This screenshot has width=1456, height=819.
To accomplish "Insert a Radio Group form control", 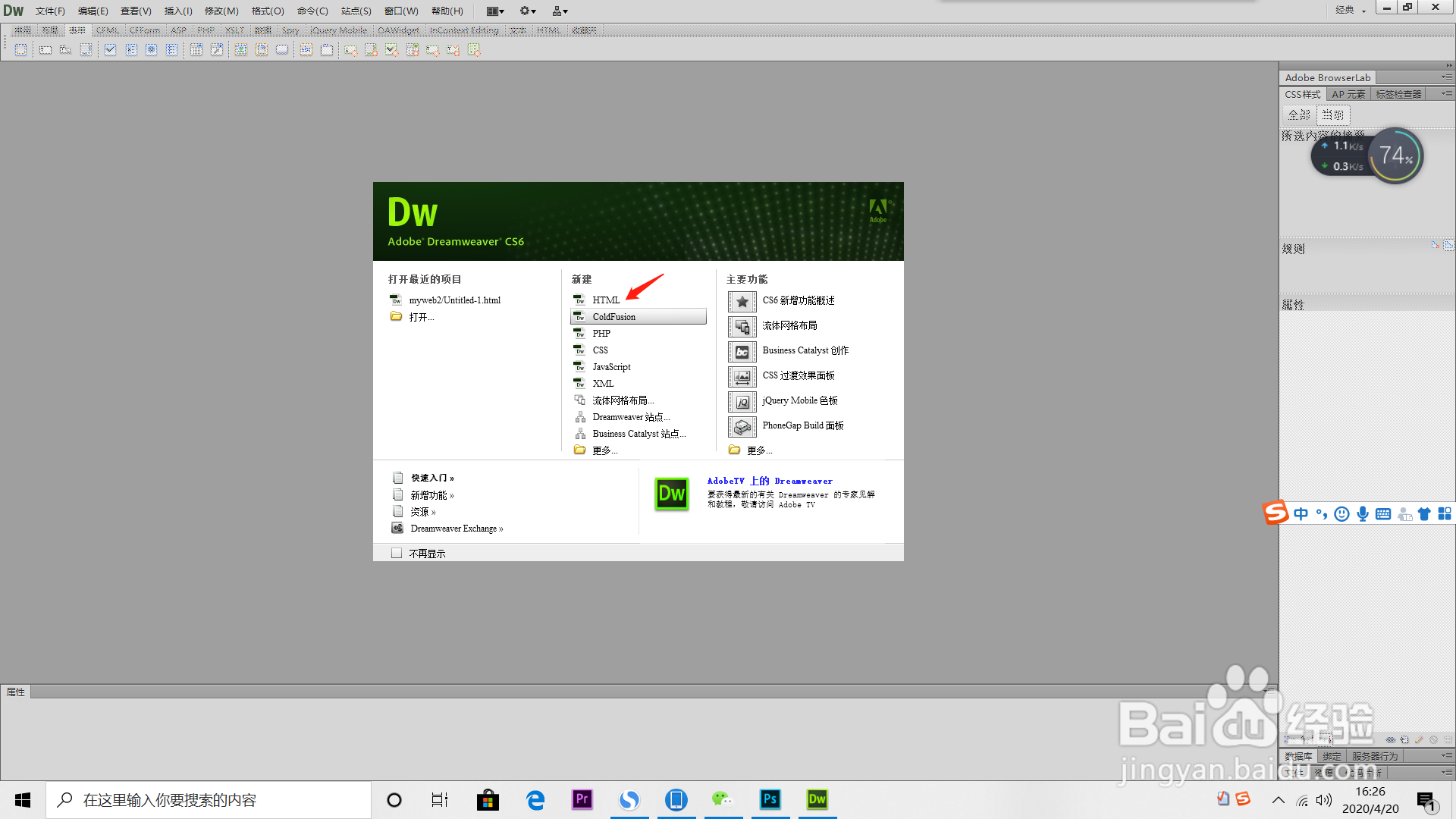I will (171, 50).
